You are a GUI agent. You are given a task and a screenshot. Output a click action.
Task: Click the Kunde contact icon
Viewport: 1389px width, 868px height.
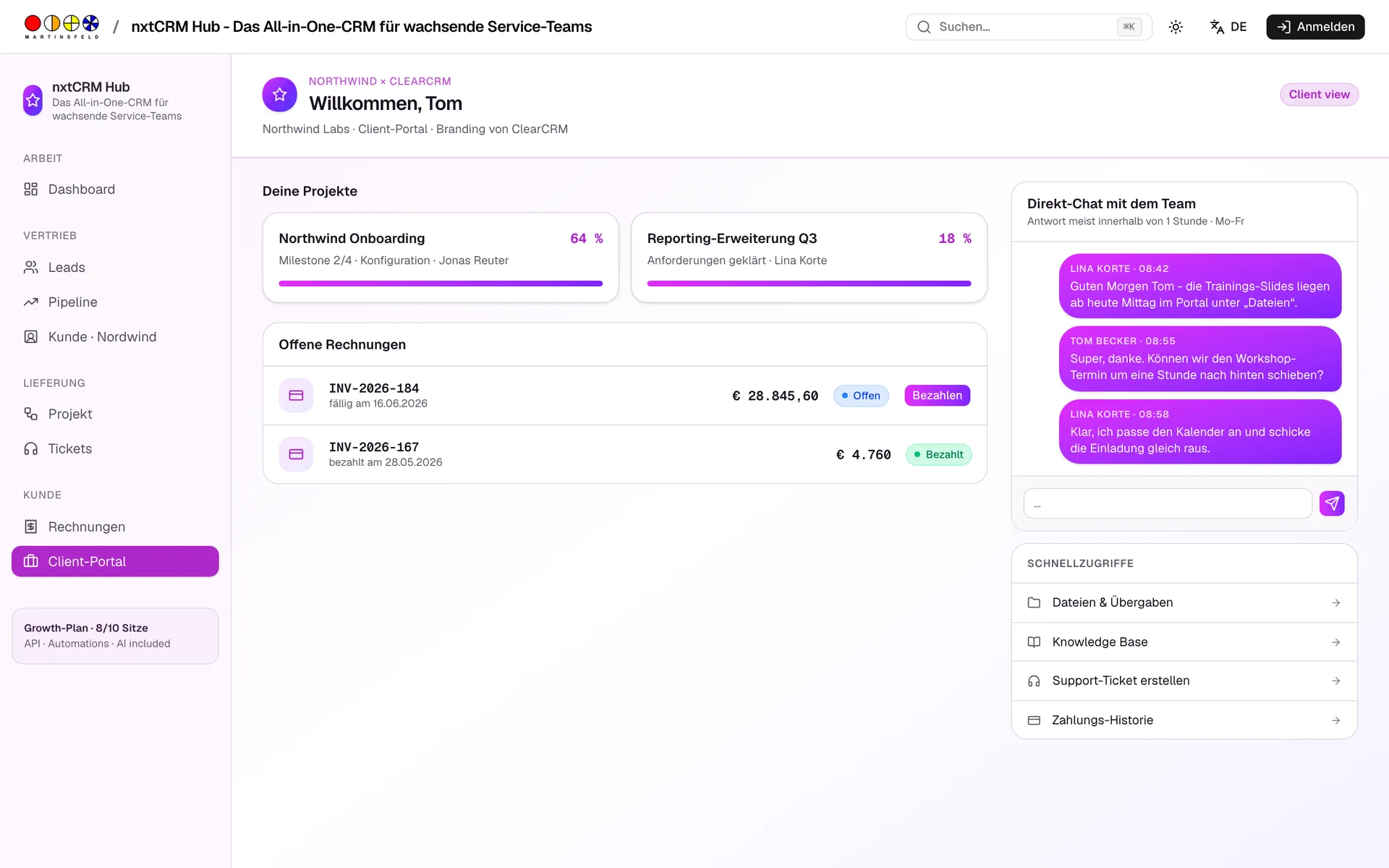pyautogui.click(x=30, y=337)
